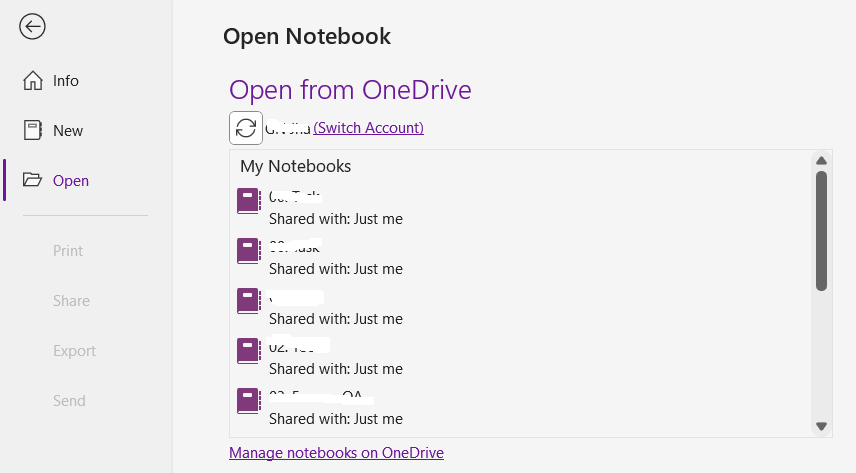Open the third notebook icon in list
Viewport: 856px width, 473px height.
coord(248,301)
